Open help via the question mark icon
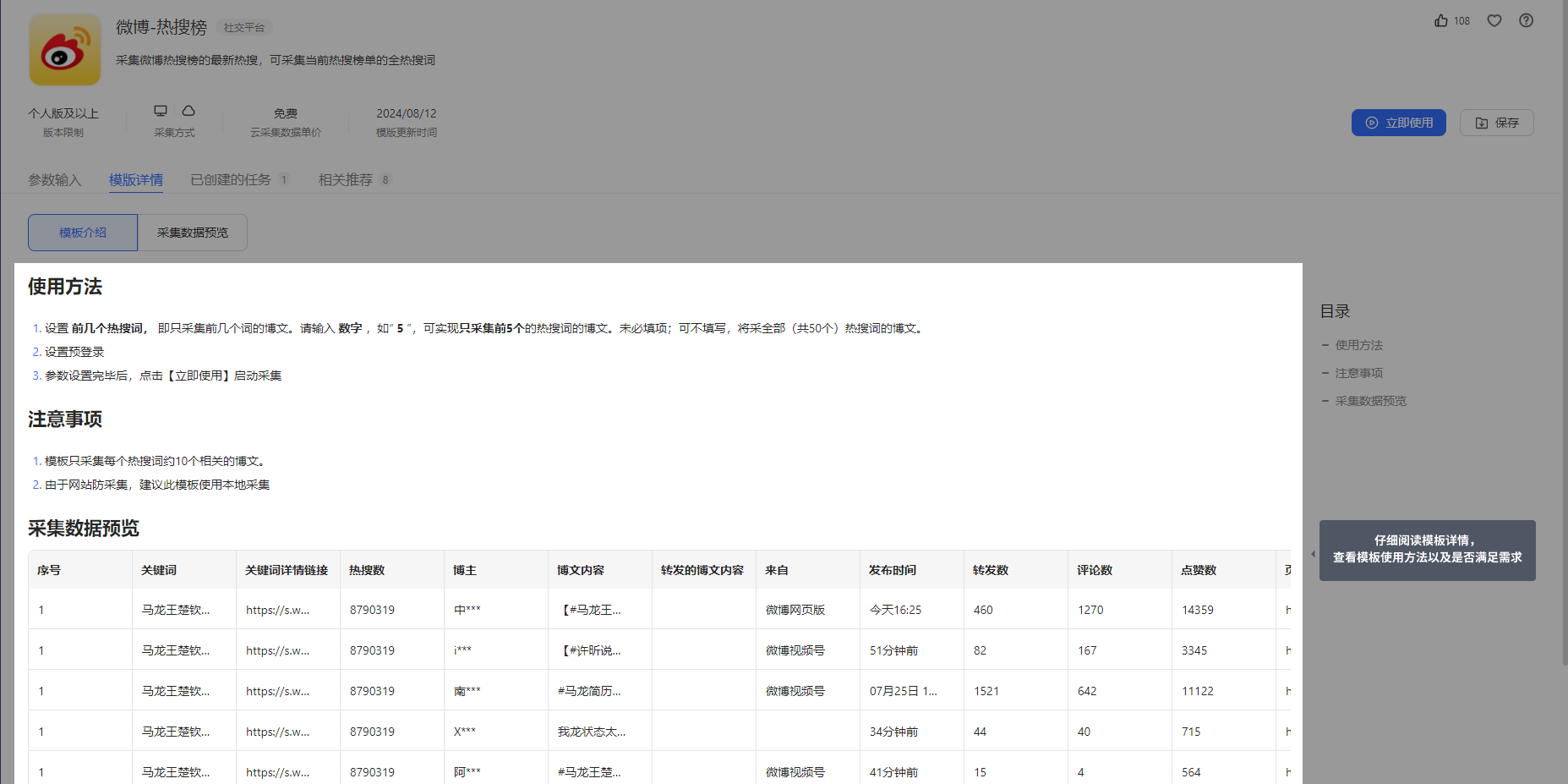Viewport: 1568px width, 784px height. pos(1526,20)
